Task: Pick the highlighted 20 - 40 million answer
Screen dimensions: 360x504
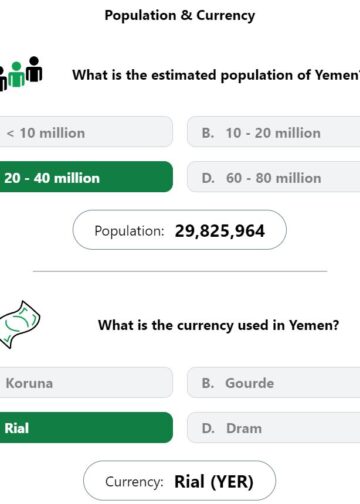Action: pyautogui.click(x=86, y=177)
